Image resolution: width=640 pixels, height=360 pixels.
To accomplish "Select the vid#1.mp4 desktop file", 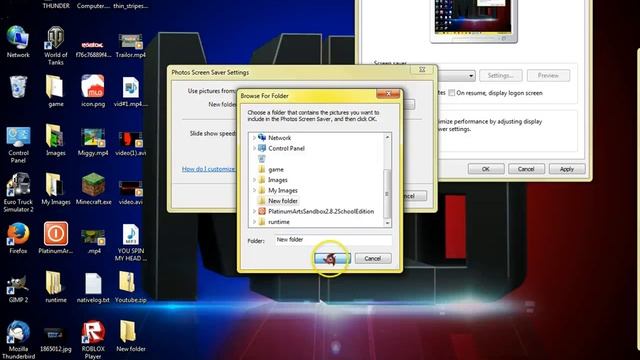I will click(131, 91).
